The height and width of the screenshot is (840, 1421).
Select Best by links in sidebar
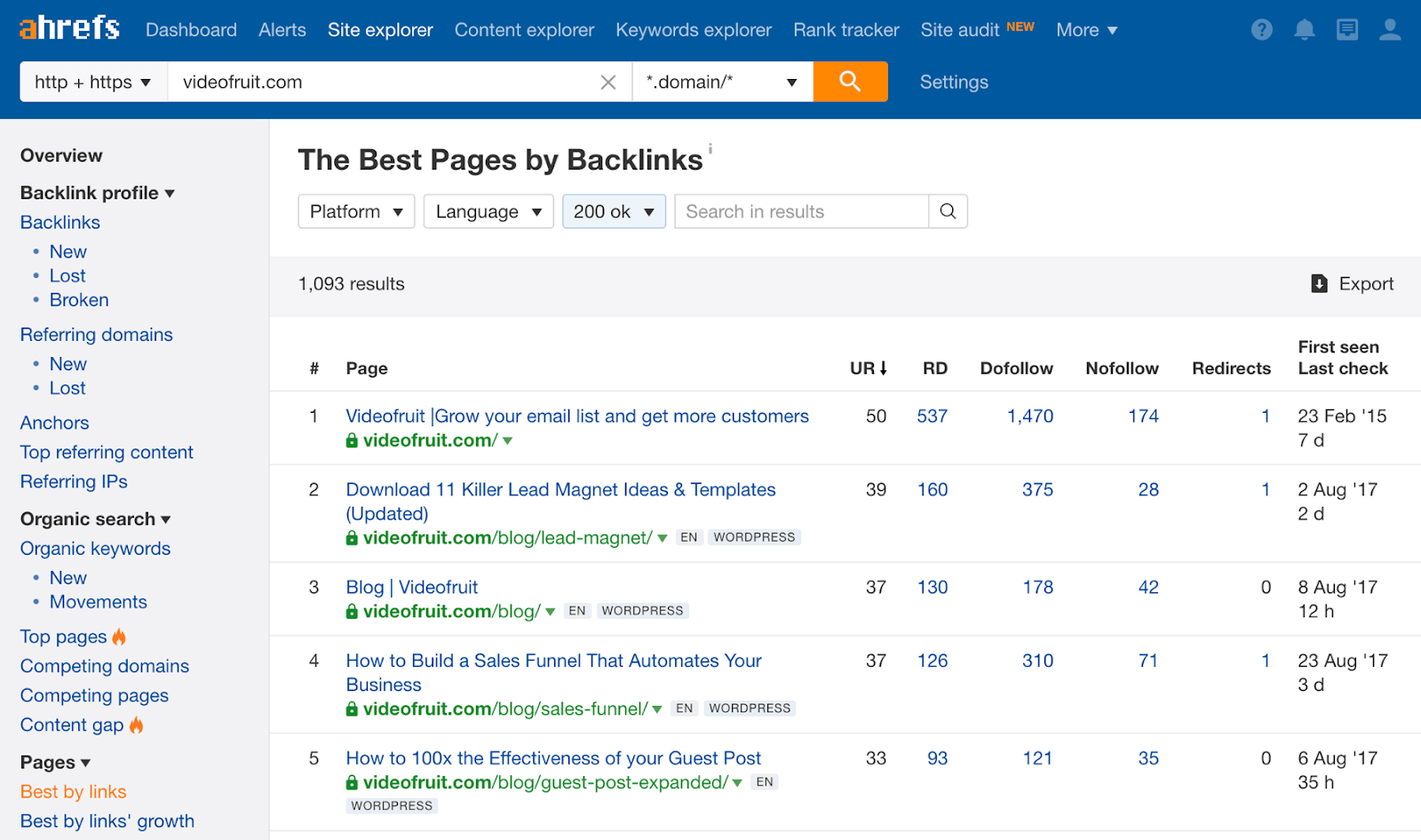pos(74,792)
